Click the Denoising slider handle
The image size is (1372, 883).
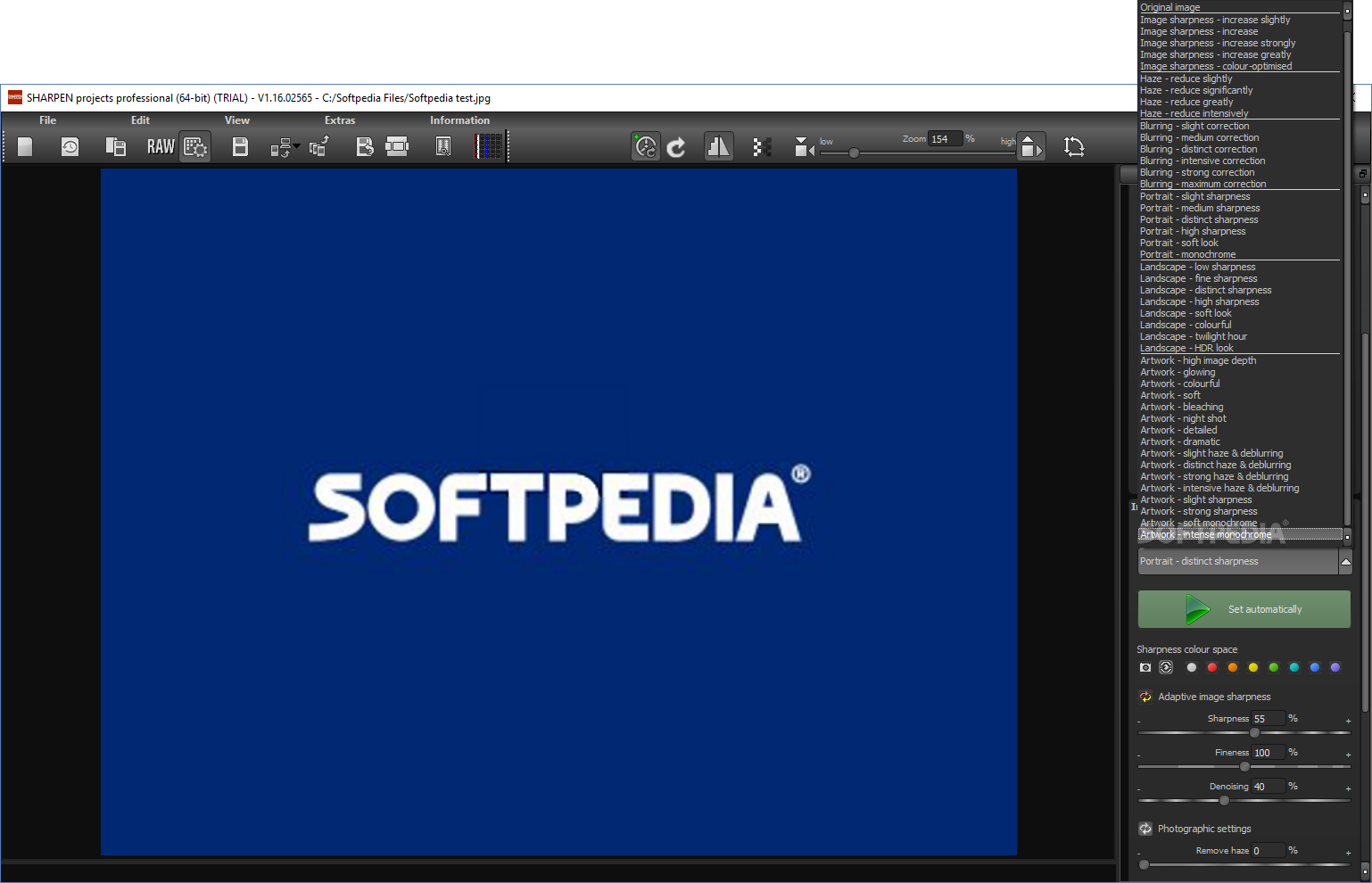pos(1224,800)
